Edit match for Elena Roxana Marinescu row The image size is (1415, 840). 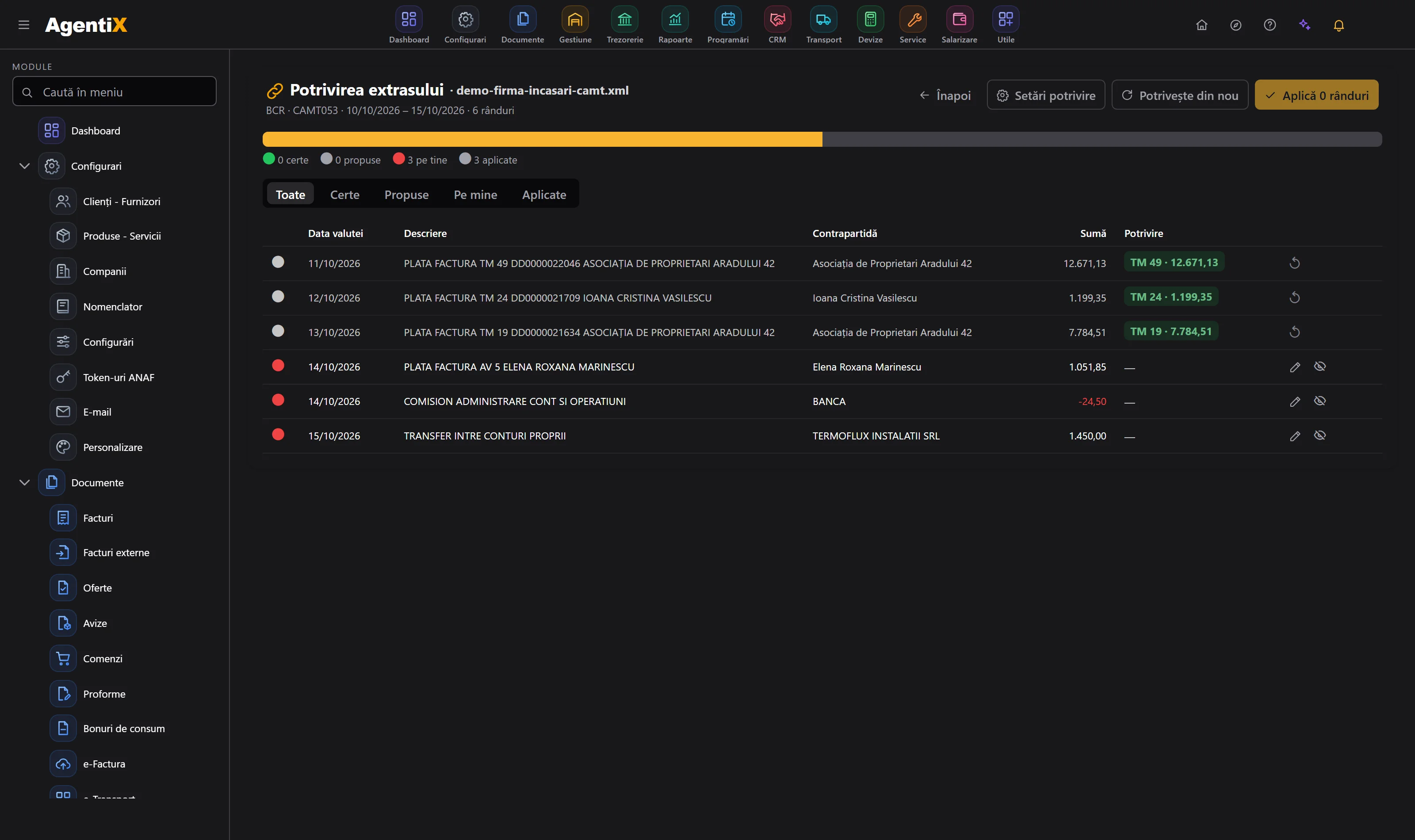click(x=1294, y=367)
